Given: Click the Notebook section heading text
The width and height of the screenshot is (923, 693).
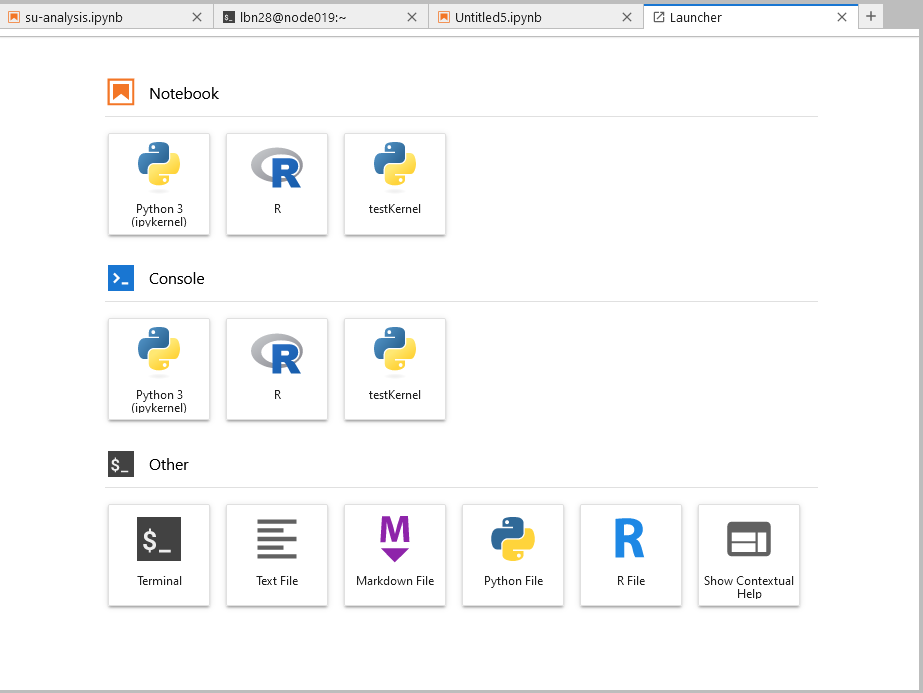Looking at the screenshot, I should (x=184, y=93).
